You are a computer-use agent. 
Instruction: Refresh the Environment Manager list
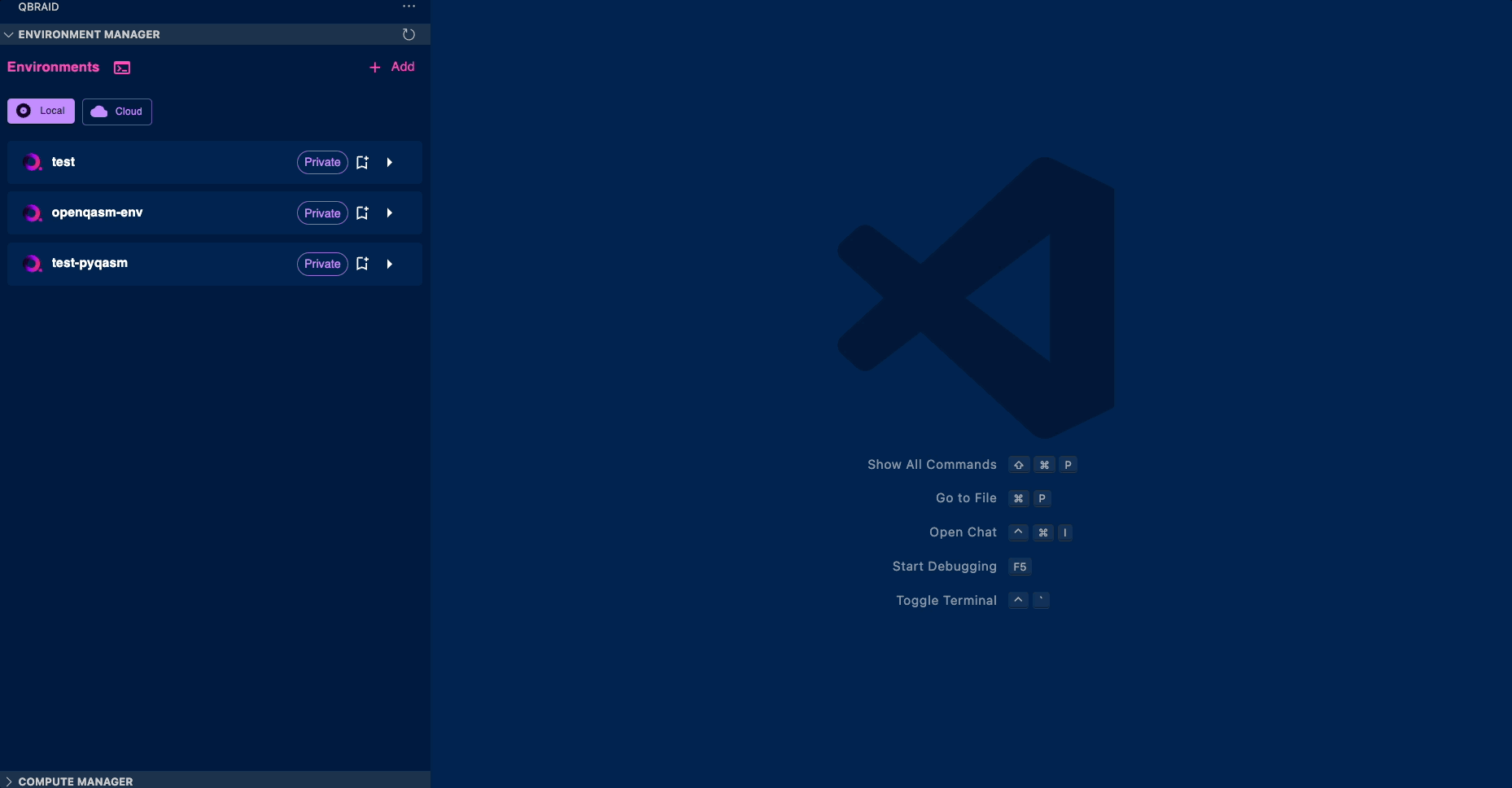[x=409, y=34]
